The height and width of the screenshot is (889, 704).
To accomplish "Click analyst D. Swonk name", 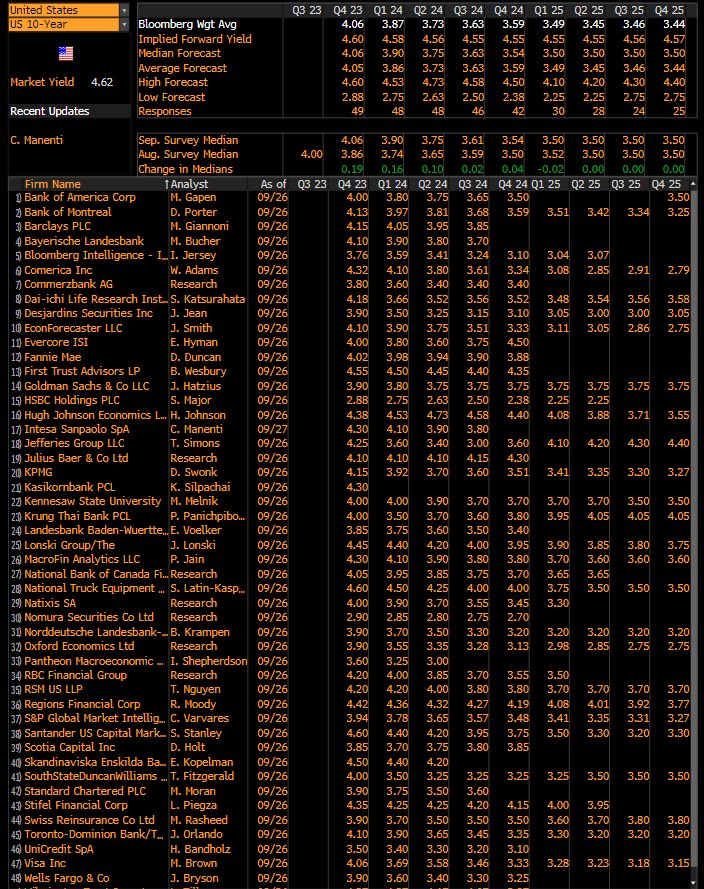I will [x=194, y=472].
